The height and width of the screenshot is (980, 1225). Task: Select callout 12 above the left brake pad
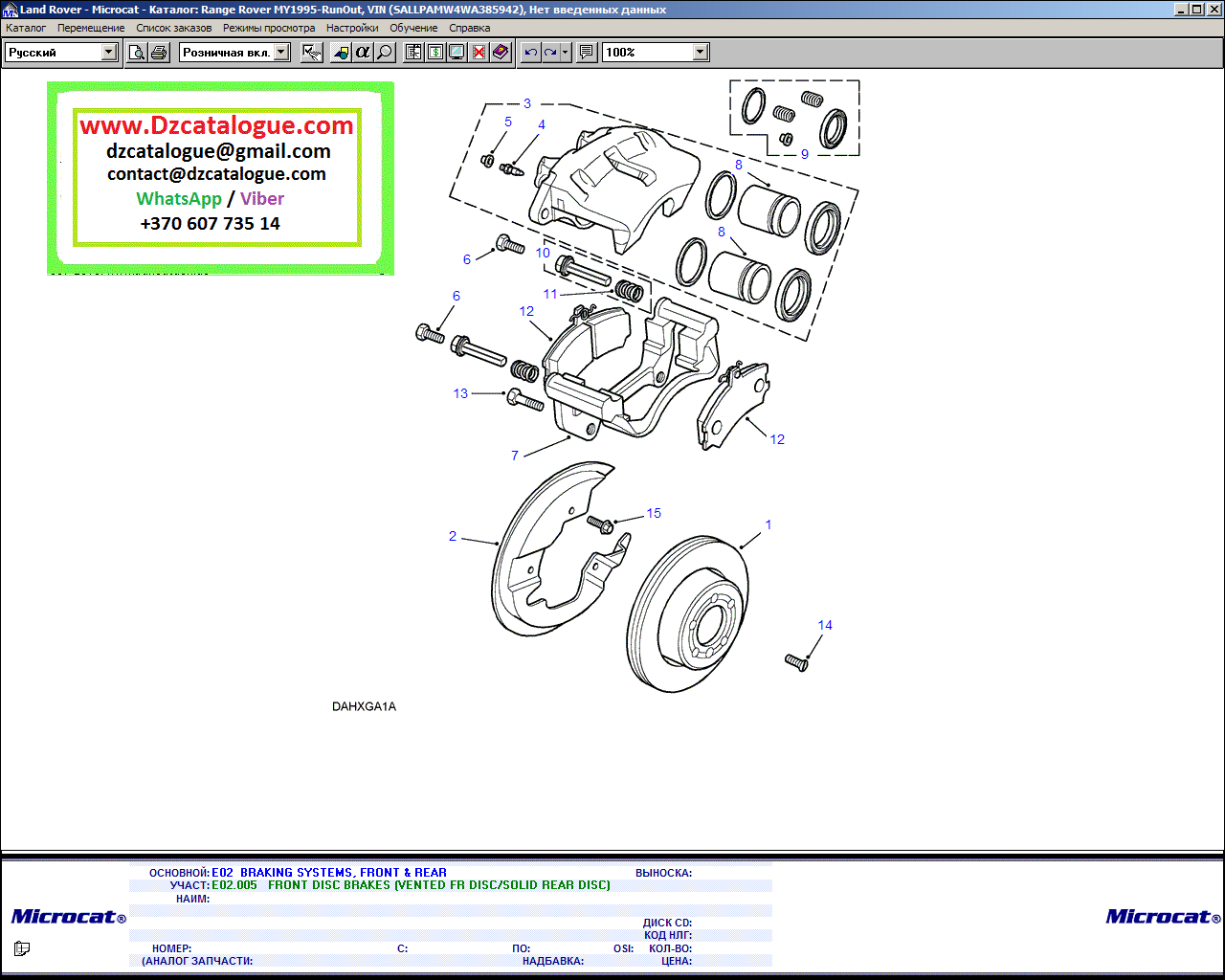(x=526, y=311)
